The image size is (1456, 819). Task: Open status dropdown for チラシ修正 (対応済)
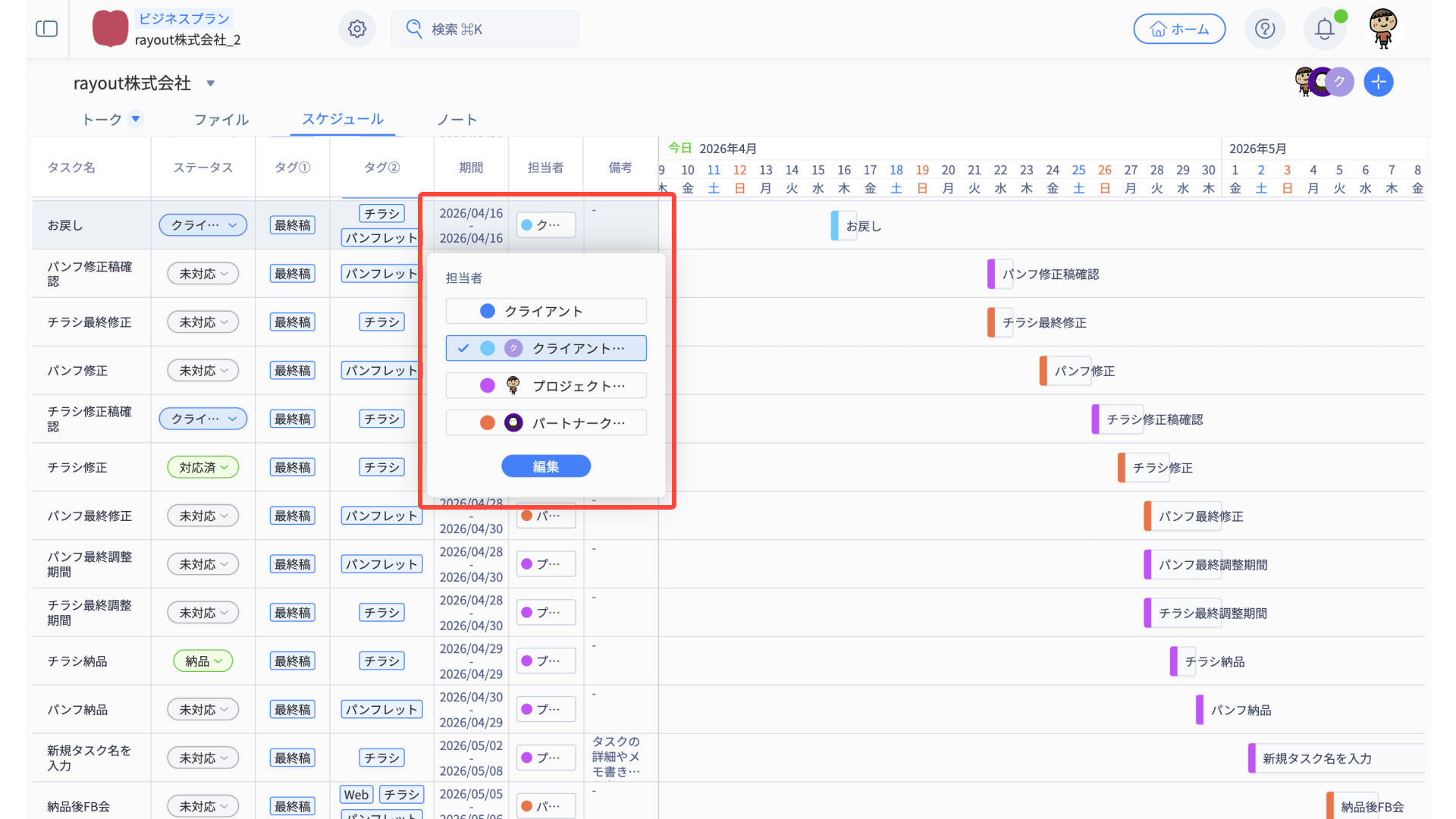click(x=202, y=467)
